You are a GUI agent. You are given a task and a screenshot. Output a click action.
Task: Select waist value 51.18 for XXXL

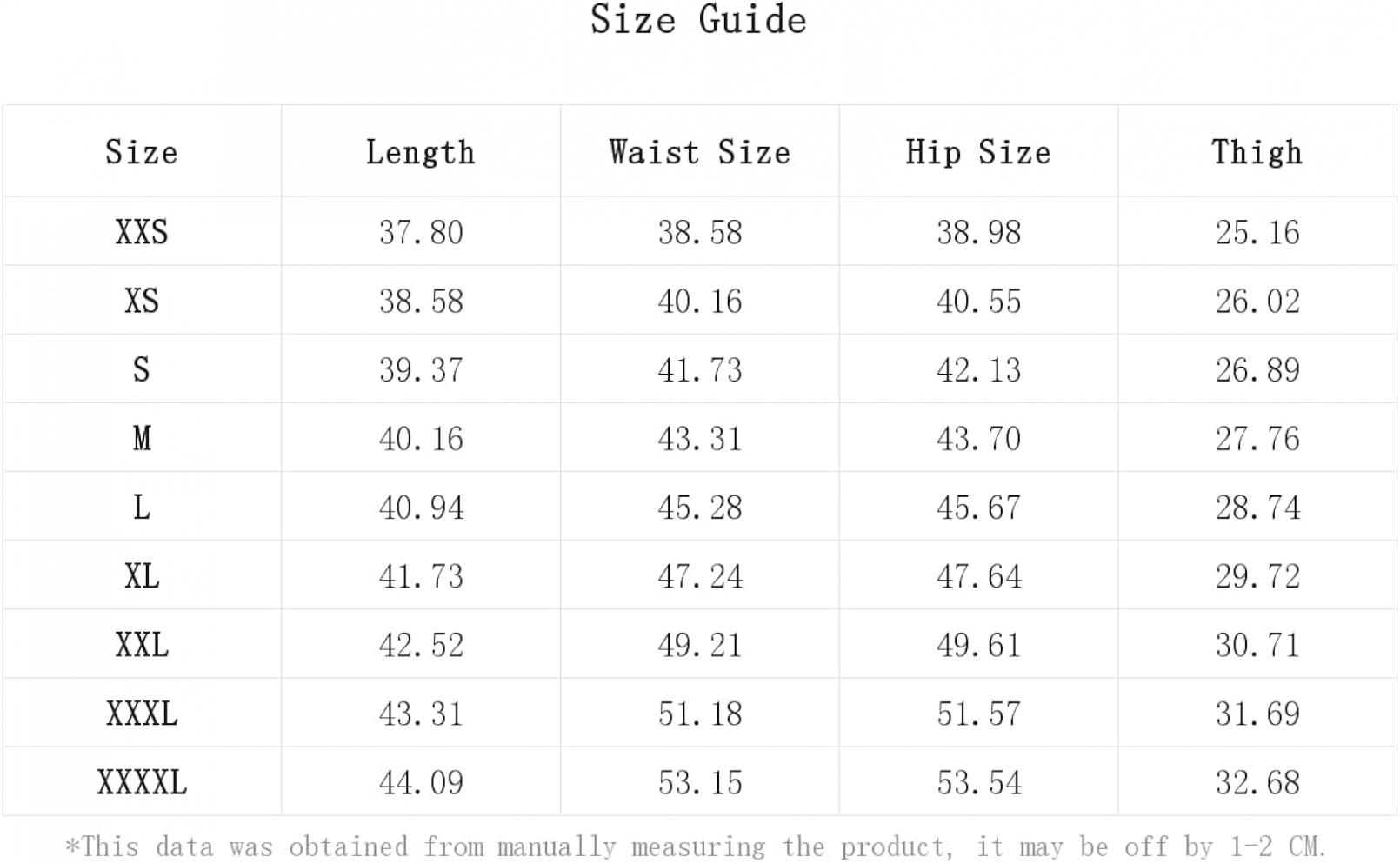[x=700, y=714]
